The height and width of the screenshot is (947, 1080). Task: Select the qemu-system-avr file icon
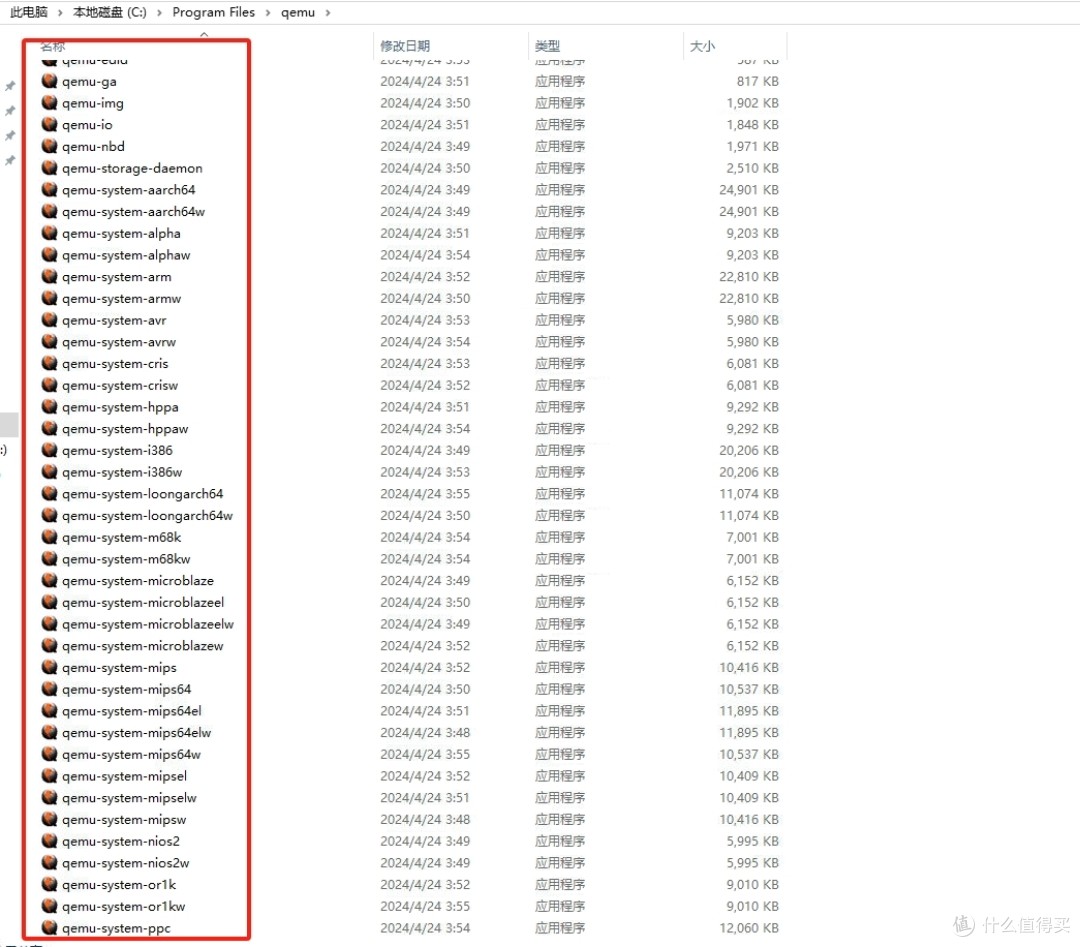coord(49,320)
